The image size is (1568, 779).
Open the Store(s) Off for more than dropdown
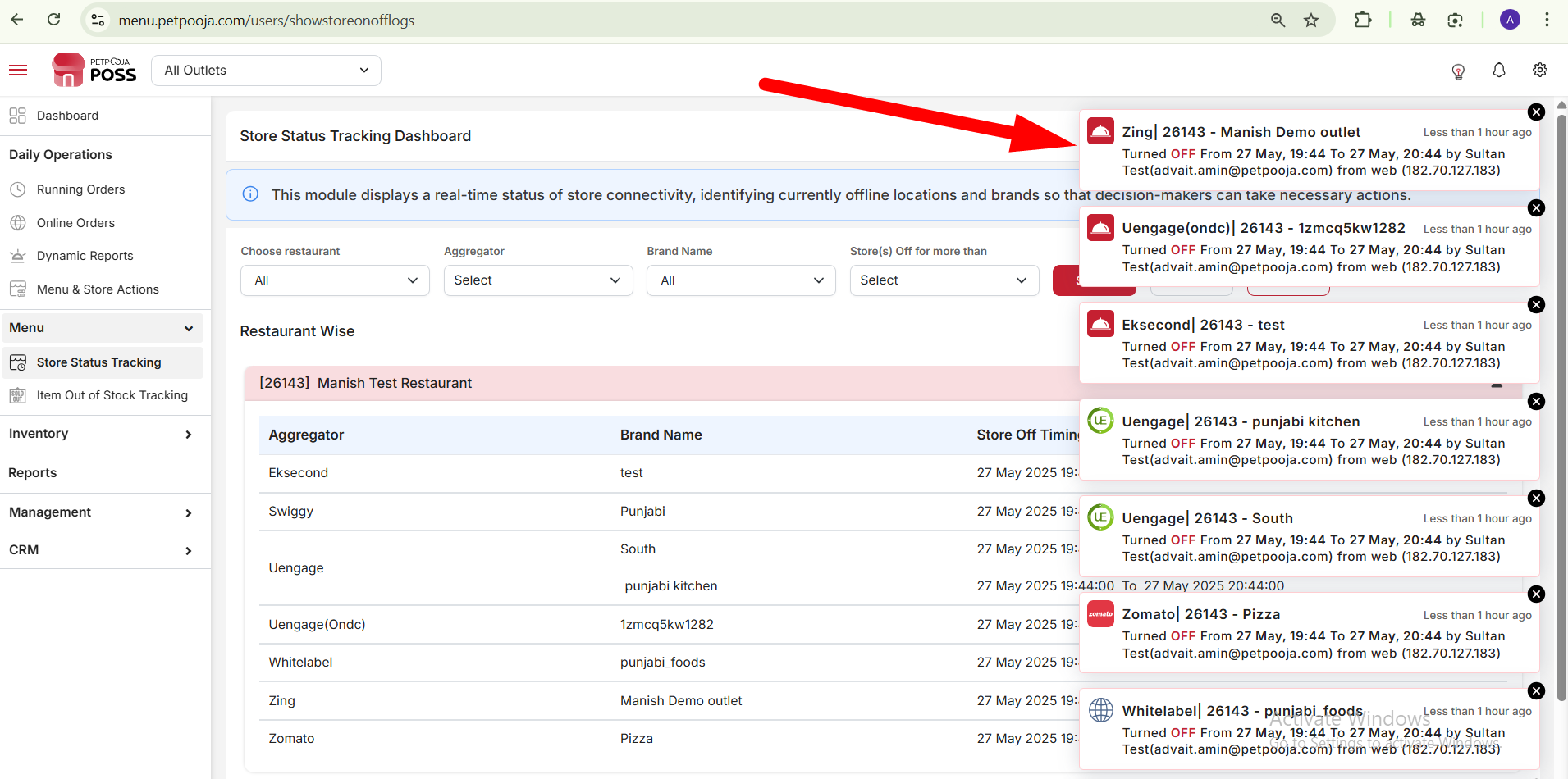[x=944, y=280]
